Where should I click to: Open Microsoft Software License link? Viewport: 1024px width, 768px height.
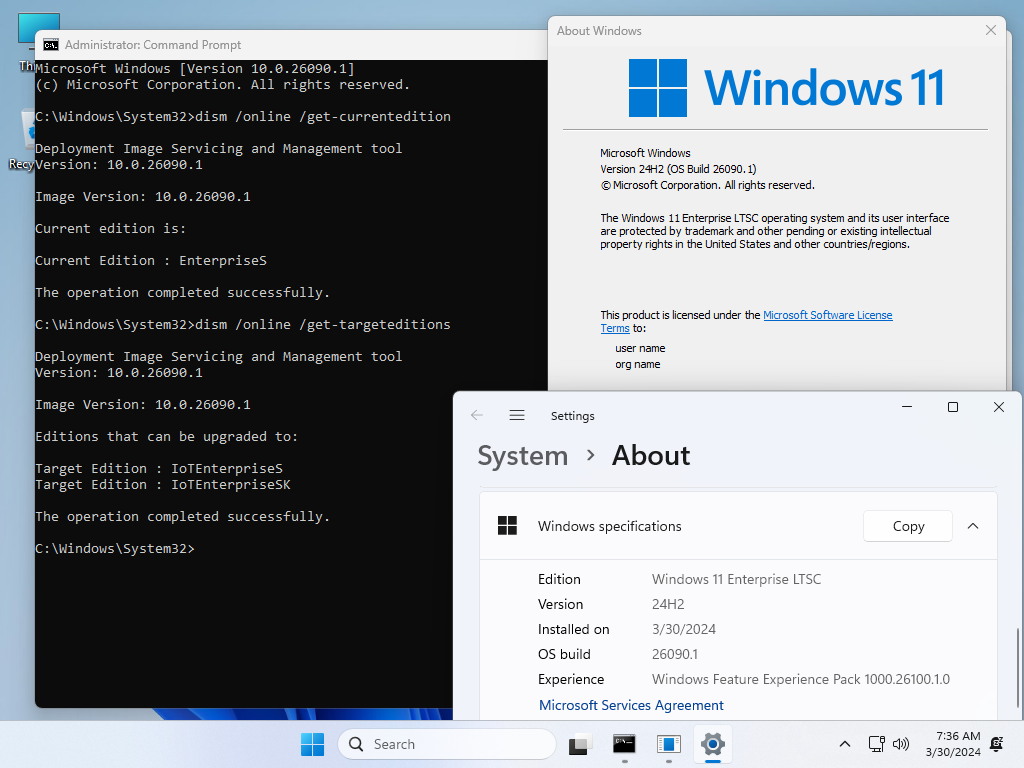827,315
